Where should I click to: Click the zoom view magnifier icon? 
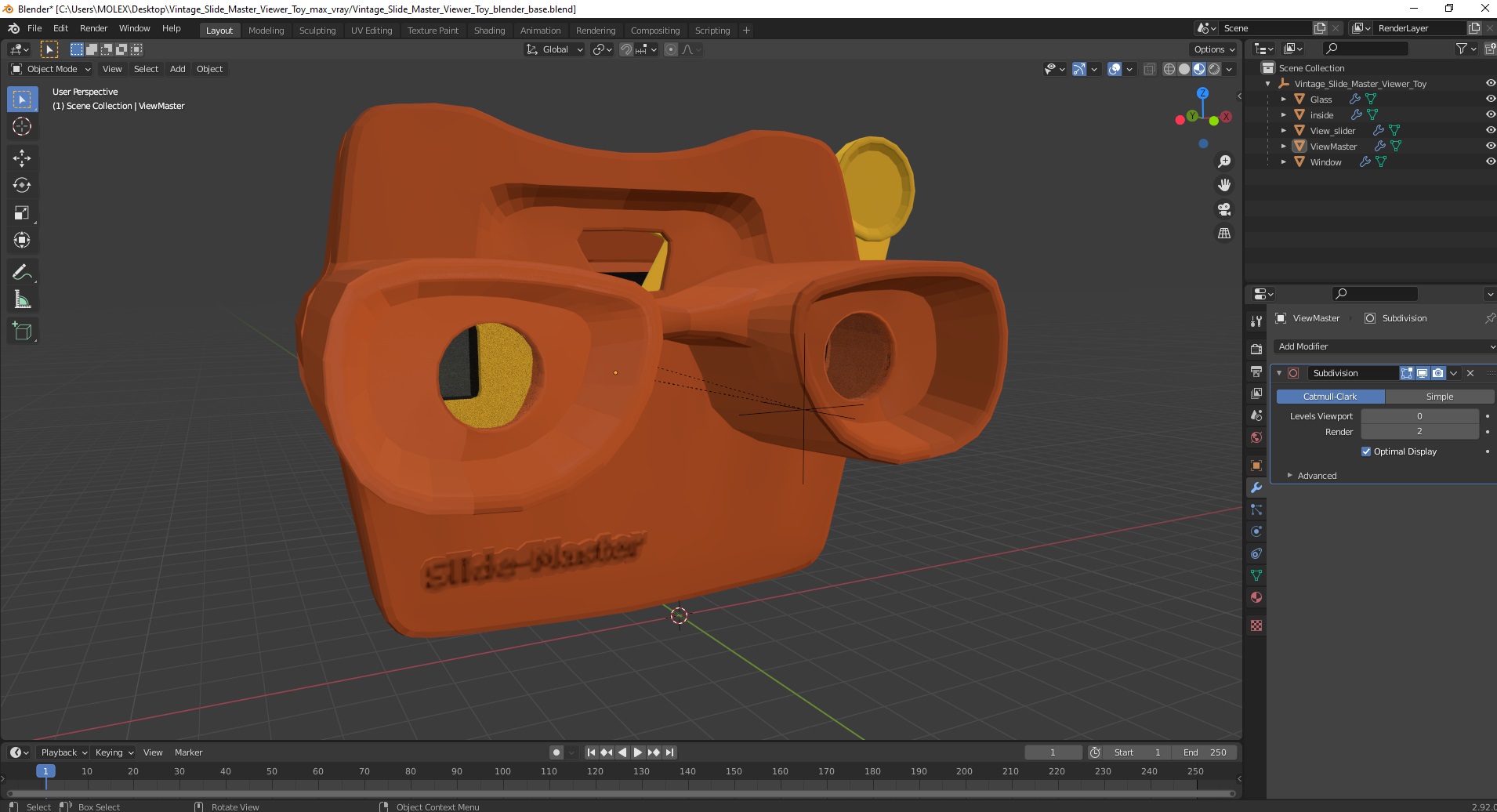[x=1223, y=161]
